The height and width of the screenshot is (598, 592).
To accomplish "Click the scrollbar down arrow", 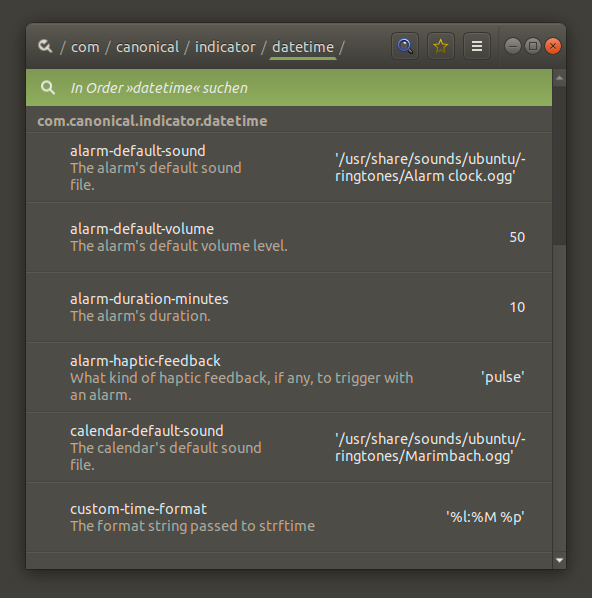I will tap(560, 560).
